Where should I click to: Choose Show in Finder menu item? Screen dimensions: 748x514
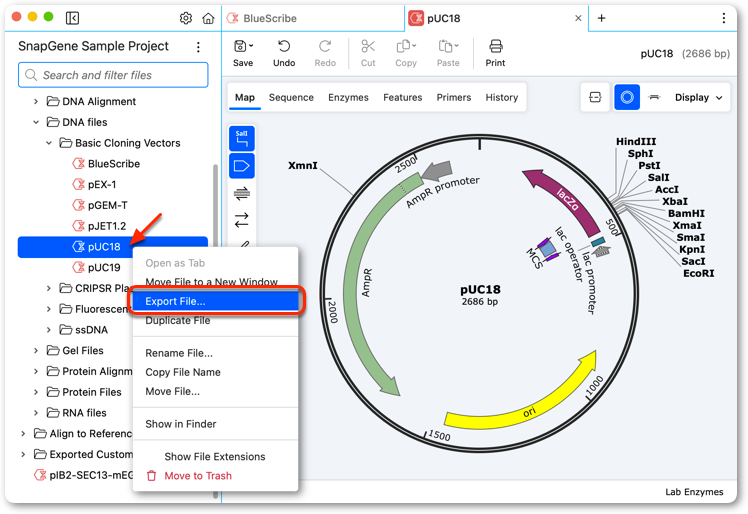tap(215, 424)
